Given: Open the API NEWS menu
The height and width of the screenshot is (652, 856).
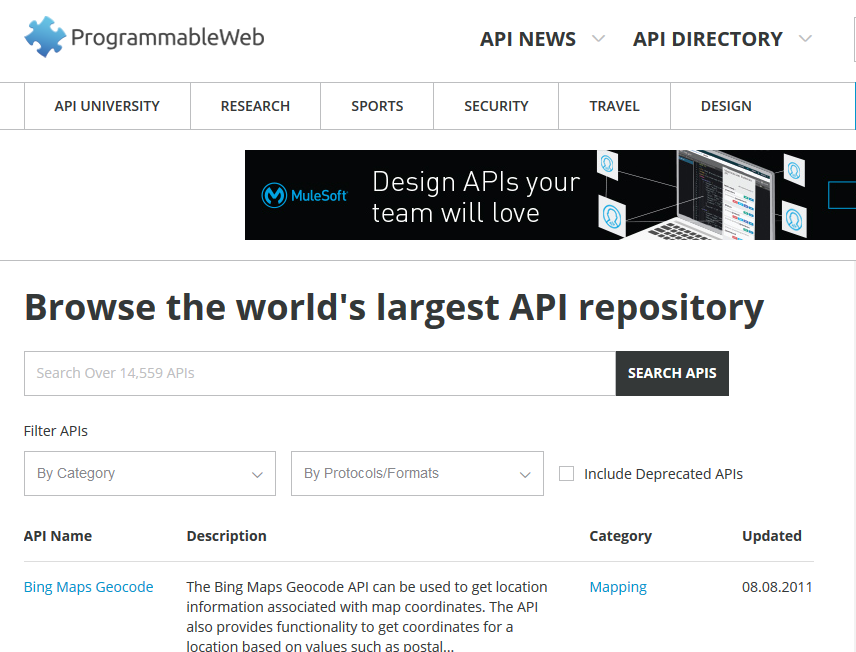Looking at the screenshot, I should point(528,39).
